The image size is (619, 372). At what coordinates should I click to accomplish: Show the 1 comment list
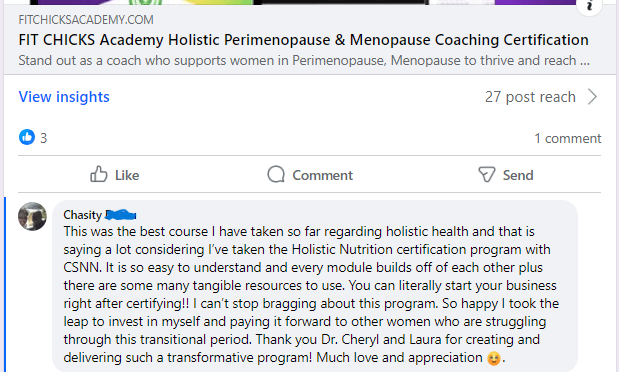click(x=568, y=138)
